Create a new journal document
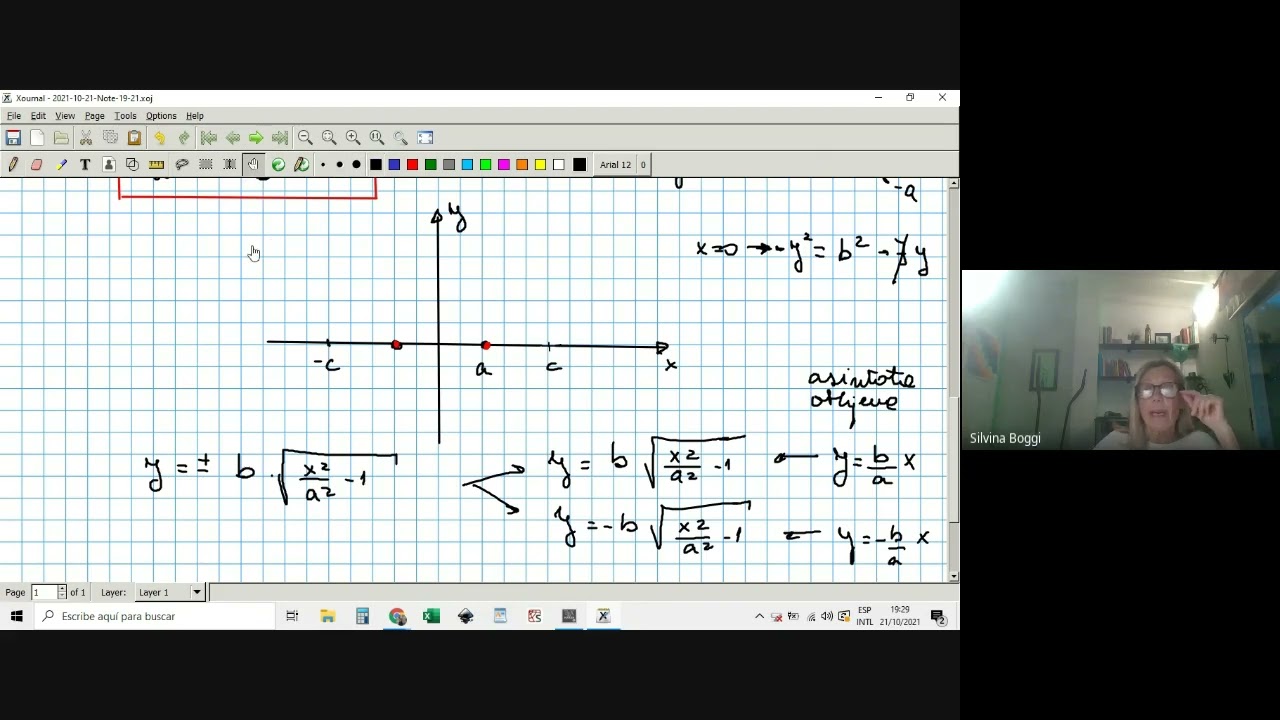The width and height of the screenshot is (1280, 720). tap(37, 138)
